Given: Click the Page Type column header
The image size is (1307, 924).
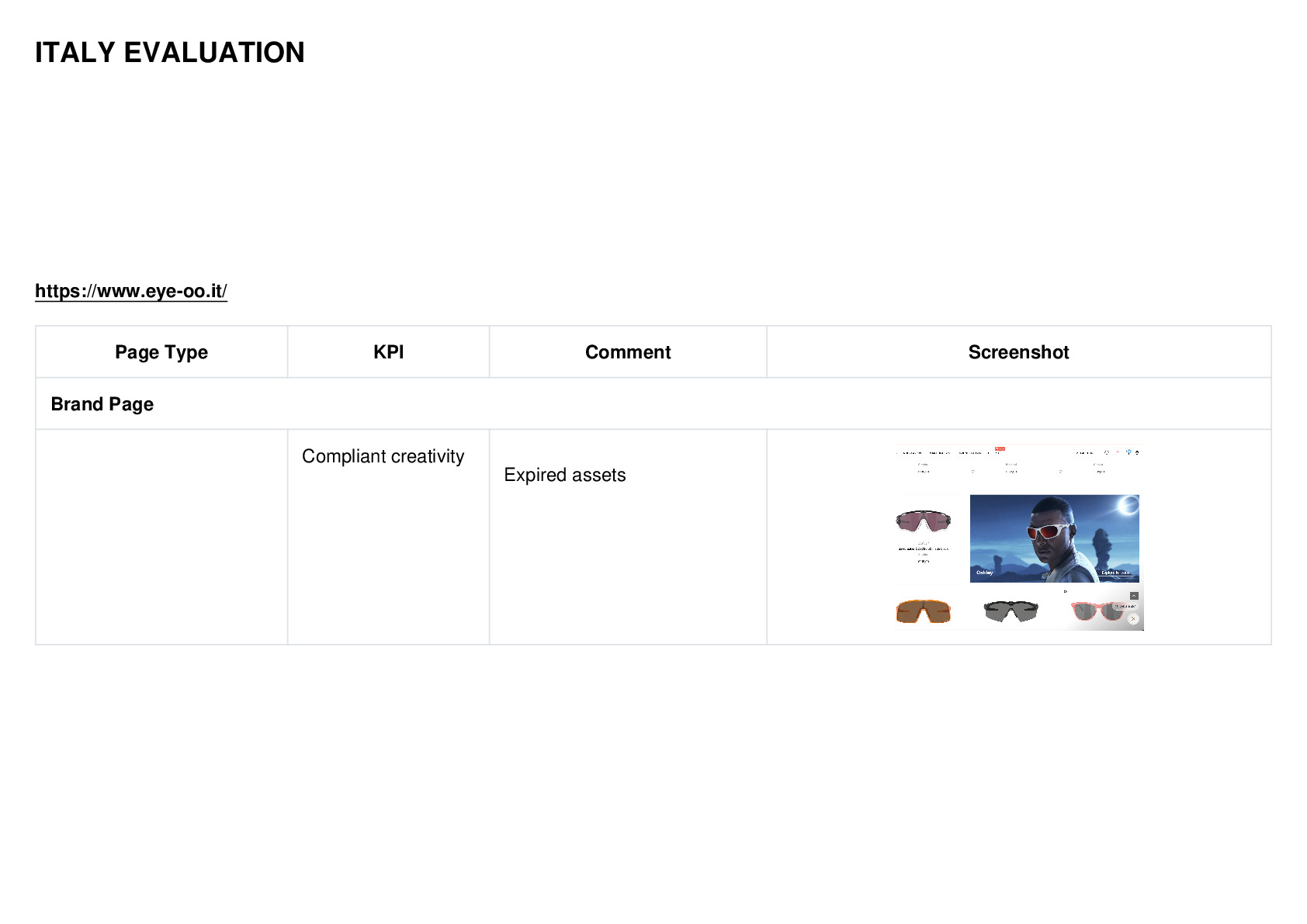Looking at the screenshot, I should (x=161, y=352).
